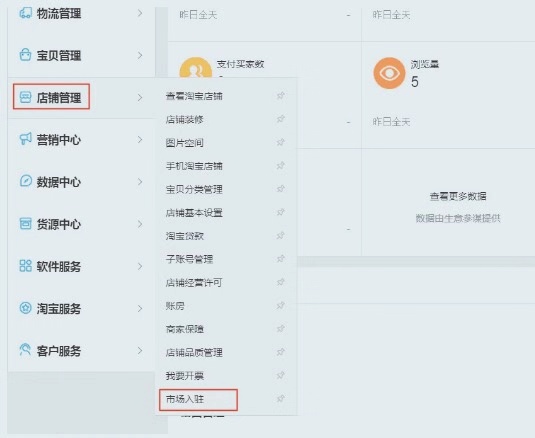Pin the 图片空间 menu entry
This screenshot has height=438, width=535.
[280, 142]
